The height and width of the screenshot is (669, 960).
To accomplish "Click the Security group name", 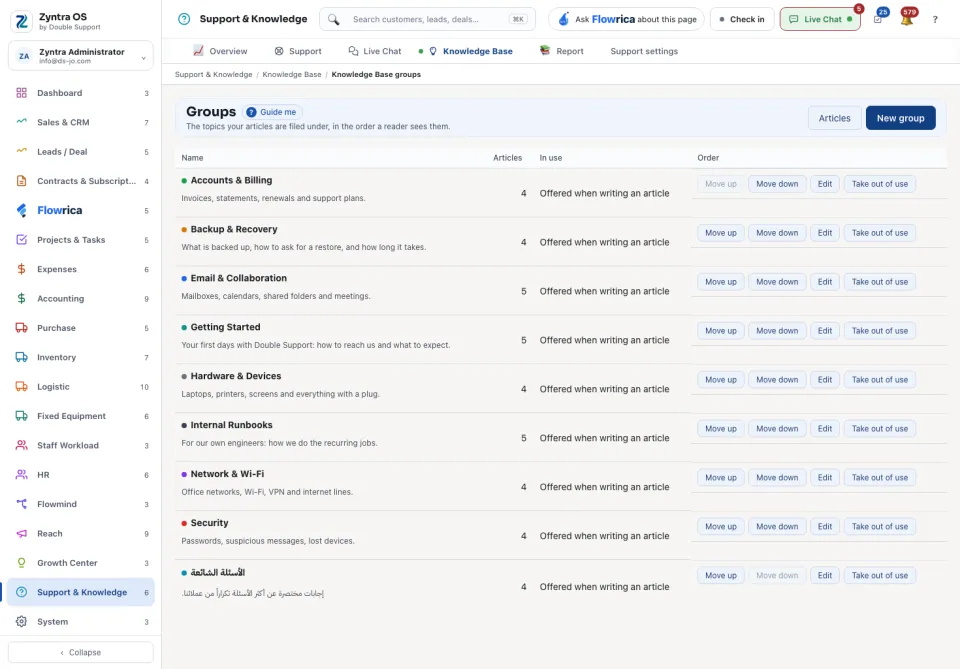I will [209, 523].
